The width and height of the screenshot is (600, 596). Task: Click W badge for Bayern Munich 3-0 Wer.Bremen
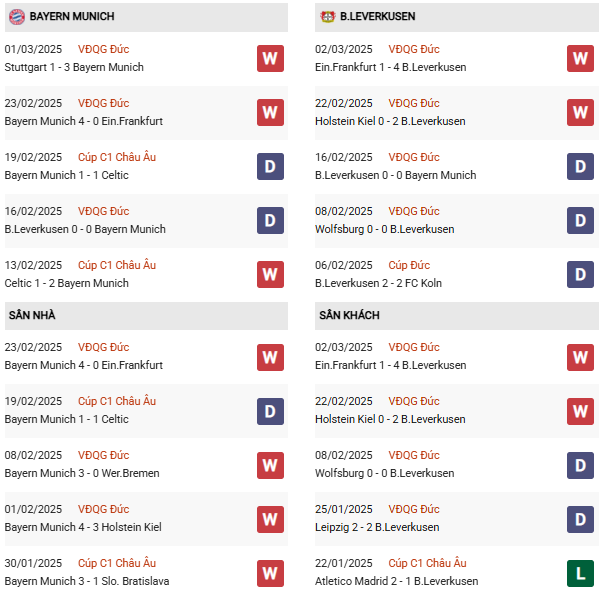(270, 464)
